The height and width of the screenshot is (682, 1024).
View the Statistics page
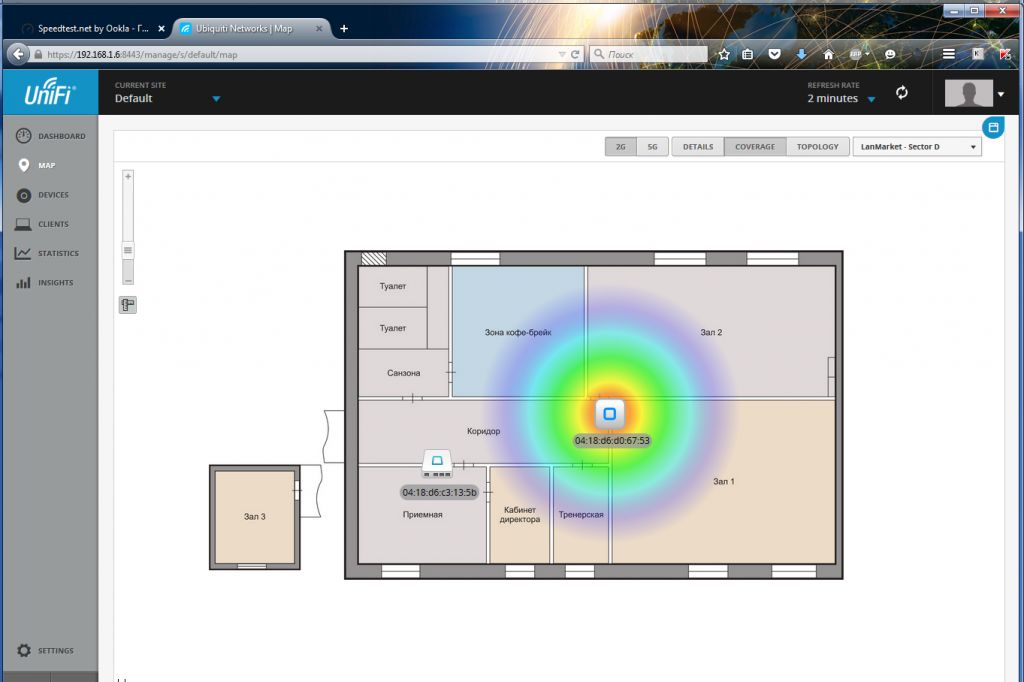(x=50, y=253)
